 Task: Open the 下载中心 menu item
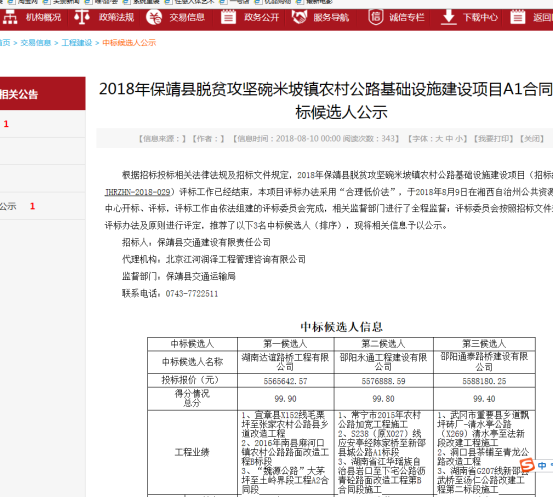point(480,17)
